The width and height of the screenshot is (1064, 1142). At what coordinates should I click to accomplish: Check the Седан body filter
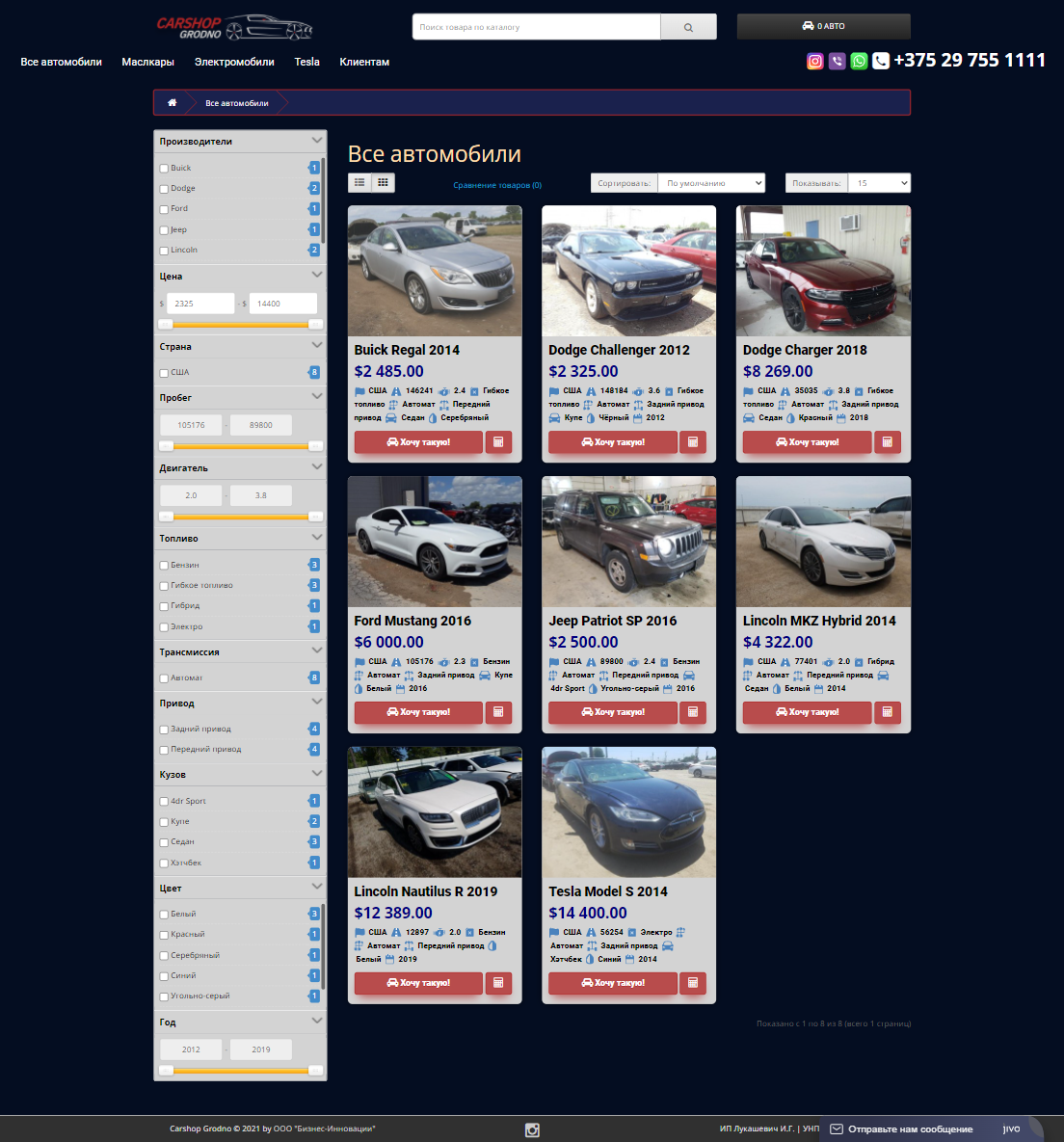tap(164, 842)
